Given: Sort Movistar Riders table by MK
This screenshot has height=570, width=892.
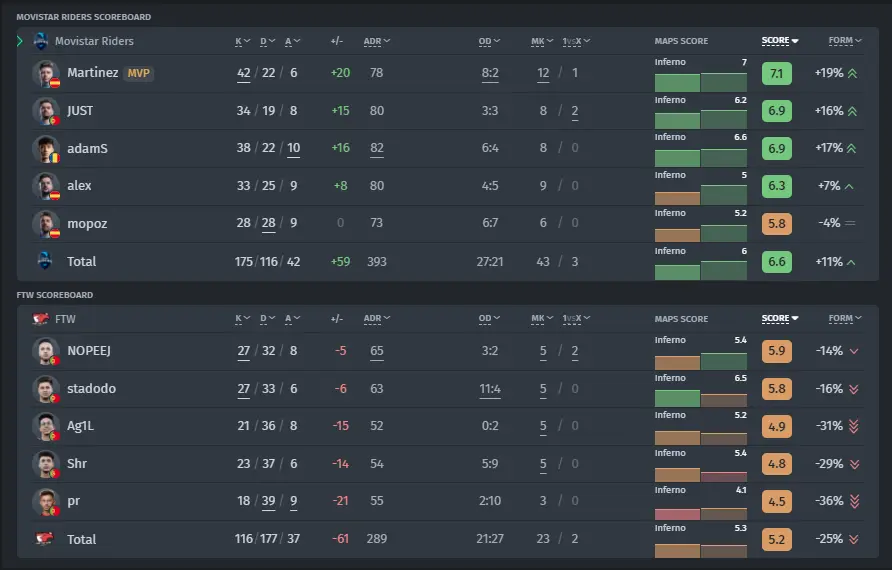Looking at the screenshot, I should click(542, 41).
